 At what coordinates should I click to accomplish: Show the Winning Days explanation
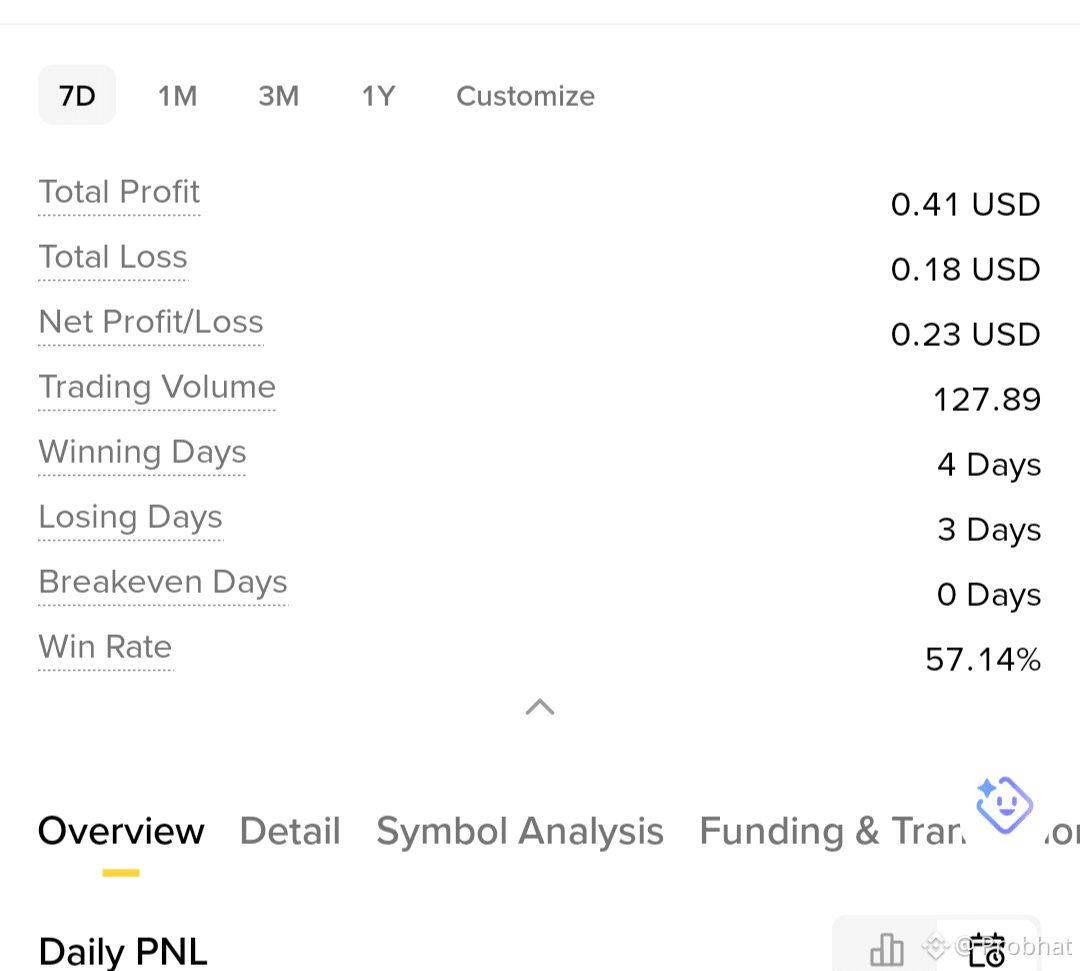(143, 452)
